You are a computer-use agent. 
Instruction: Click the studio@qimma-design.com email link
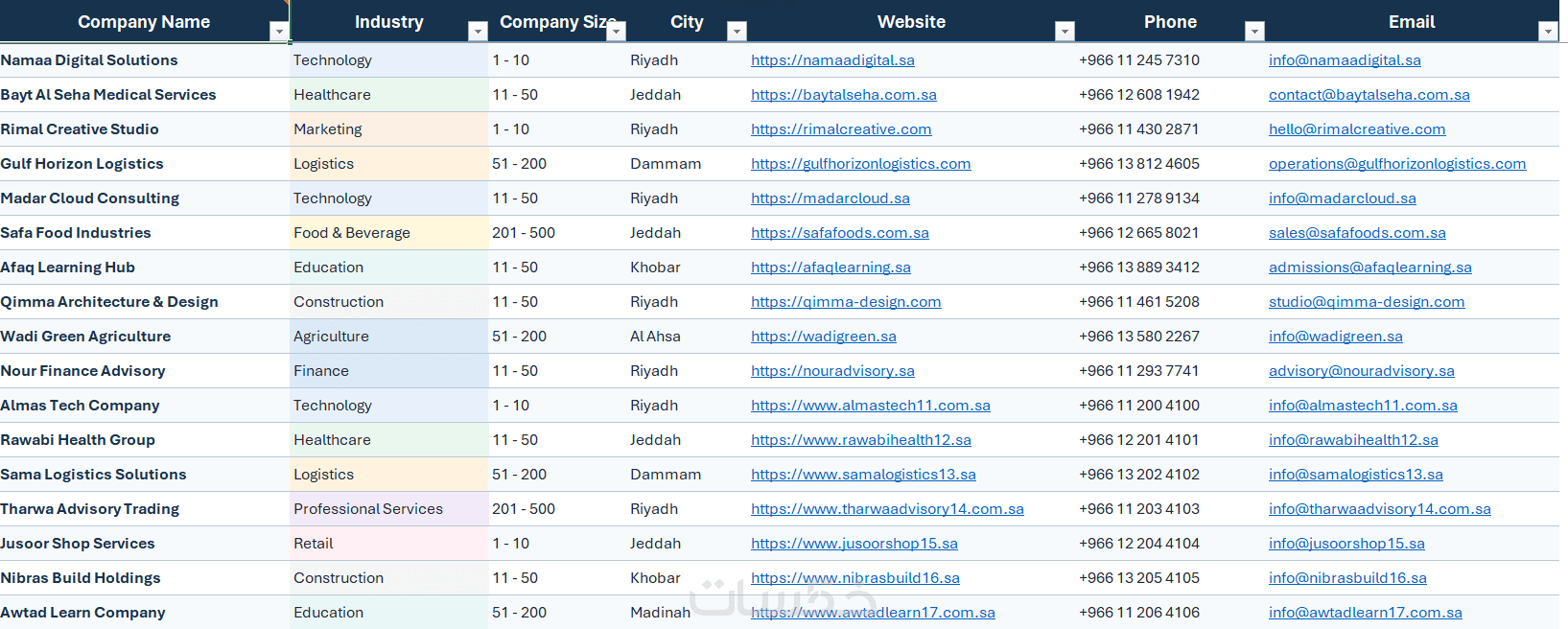click(1367, 302)
